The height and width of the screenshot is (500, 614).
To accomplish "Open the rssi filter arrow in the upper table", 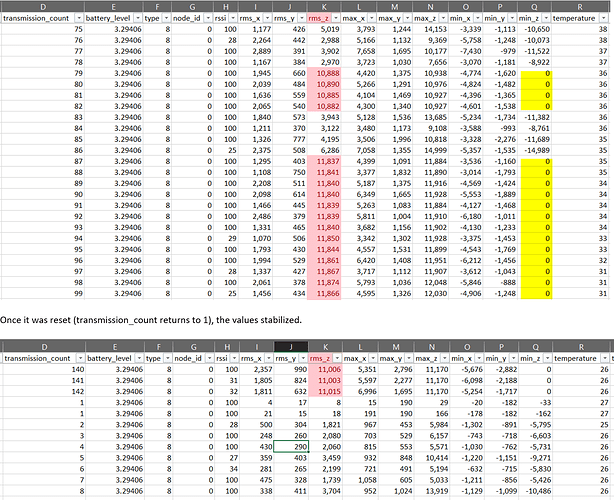I will (233, 18).
